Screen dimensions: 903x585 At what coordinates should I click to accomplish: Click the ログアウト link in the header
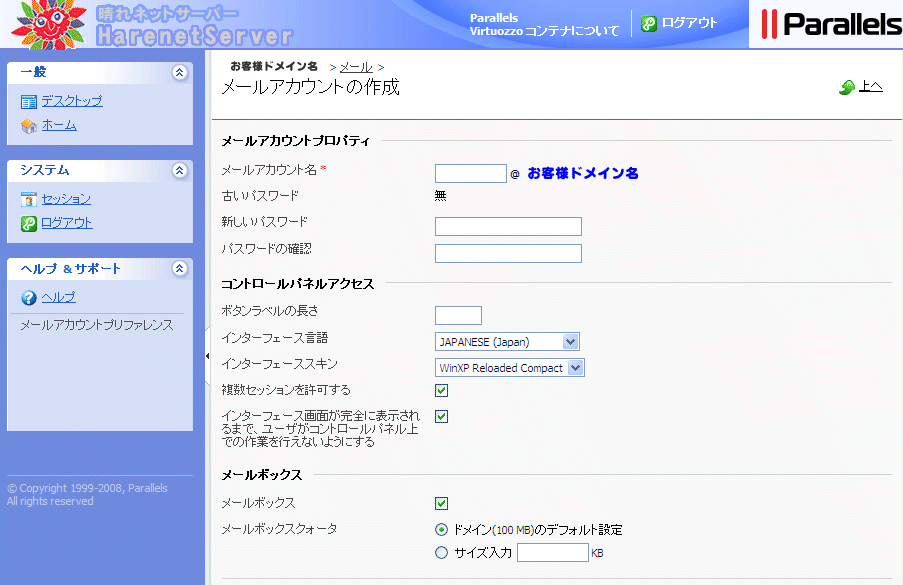689,23
